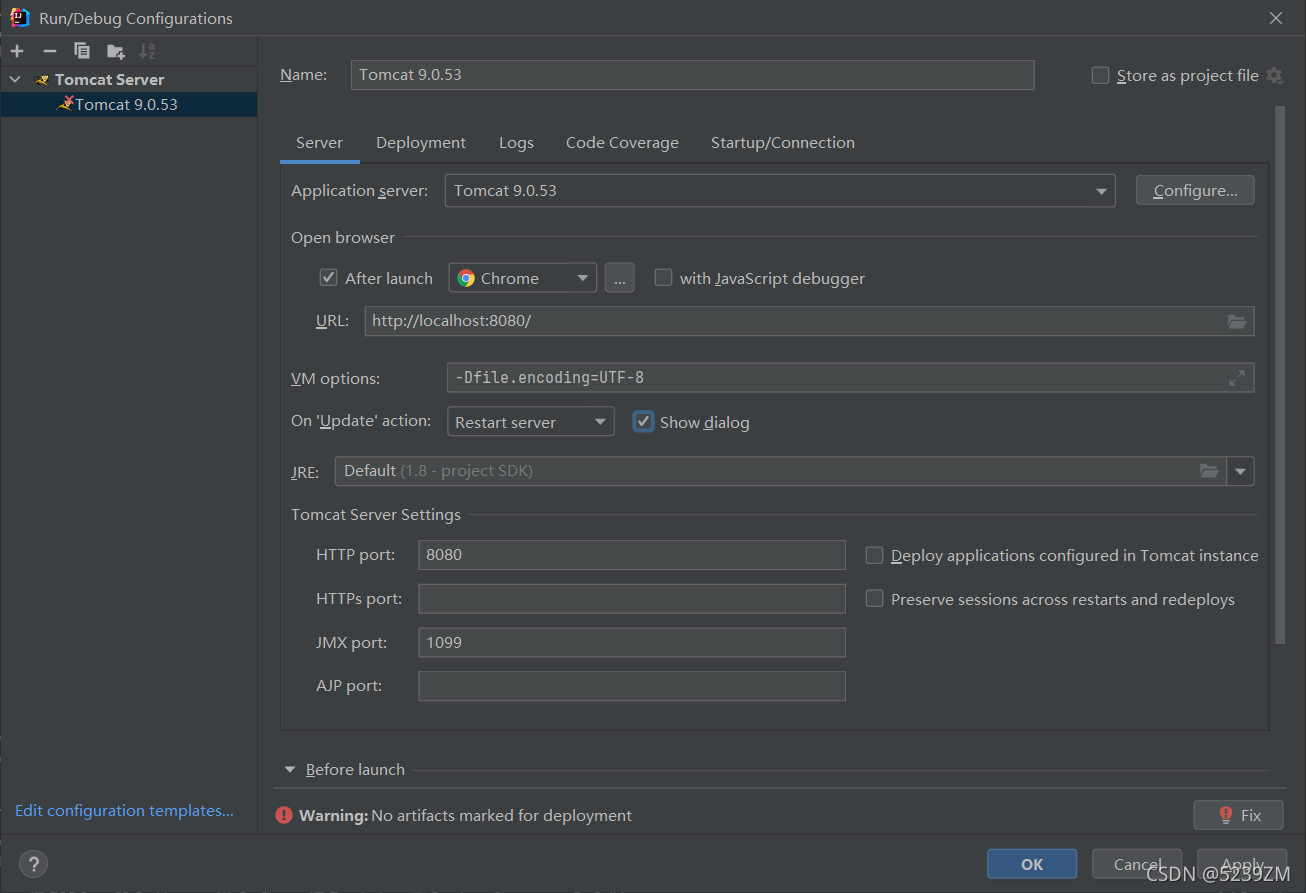Click the AJP port field

(x=632, y=686)
